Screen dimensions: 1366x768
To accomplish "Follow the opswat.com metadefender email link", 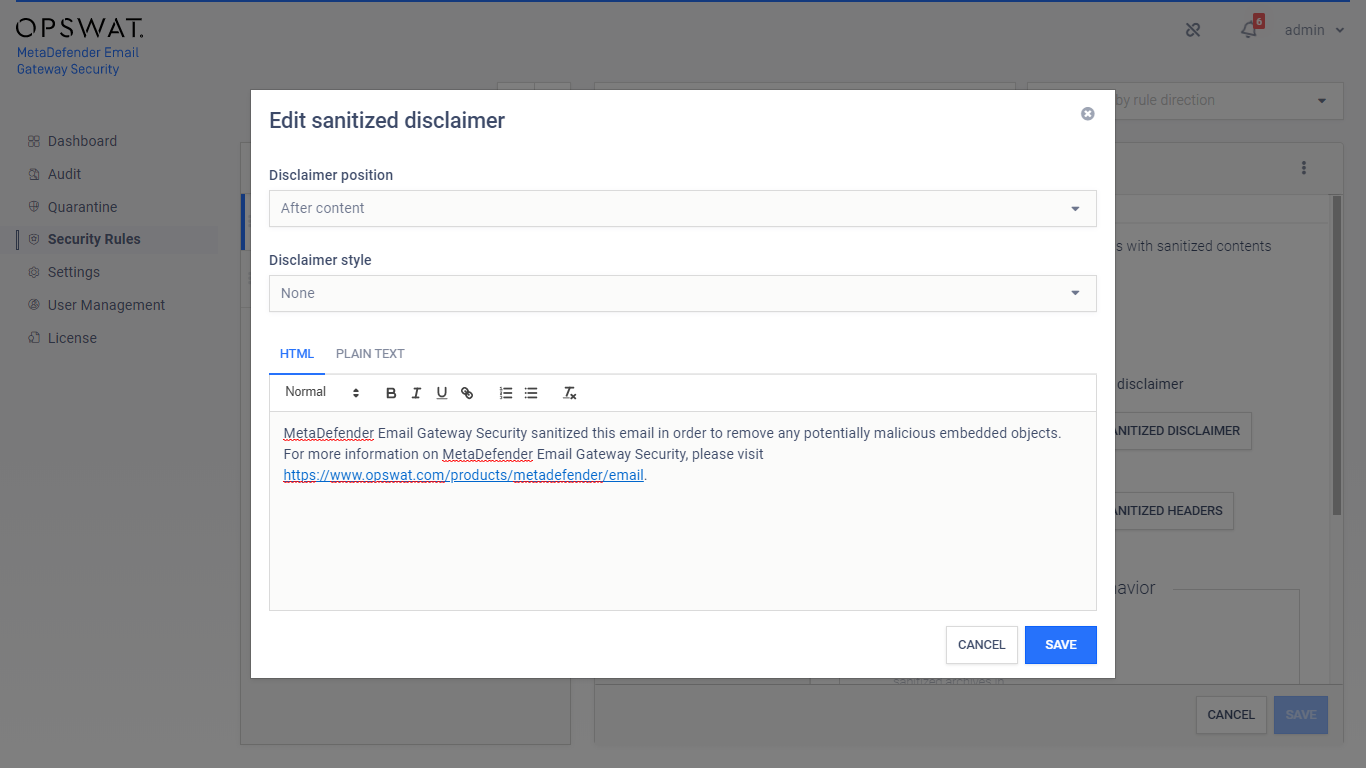I will (x=464, y=475).
